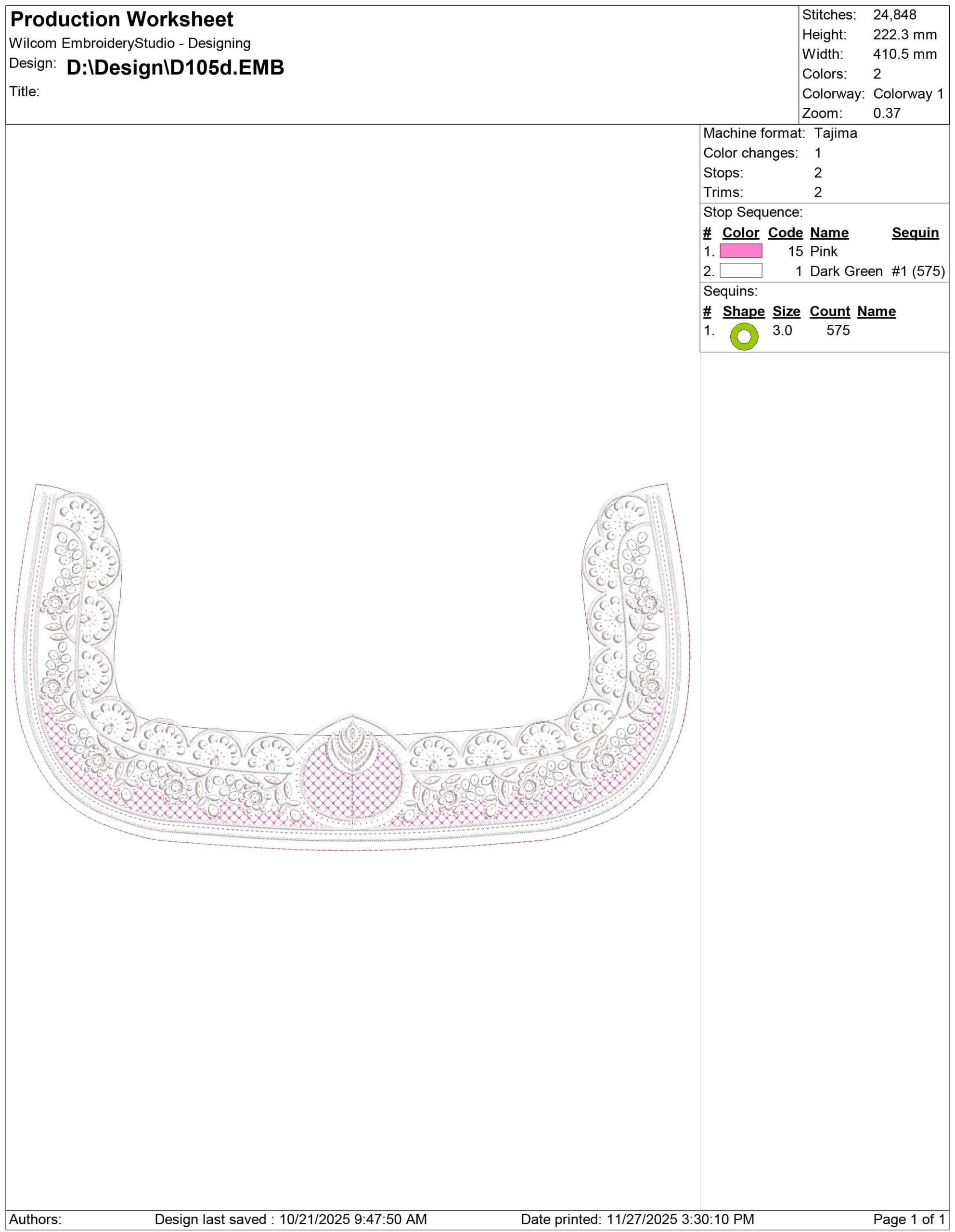The image size is (955, 1232).
Task: Select the white Dark Green color swatch
Action: 741,271
